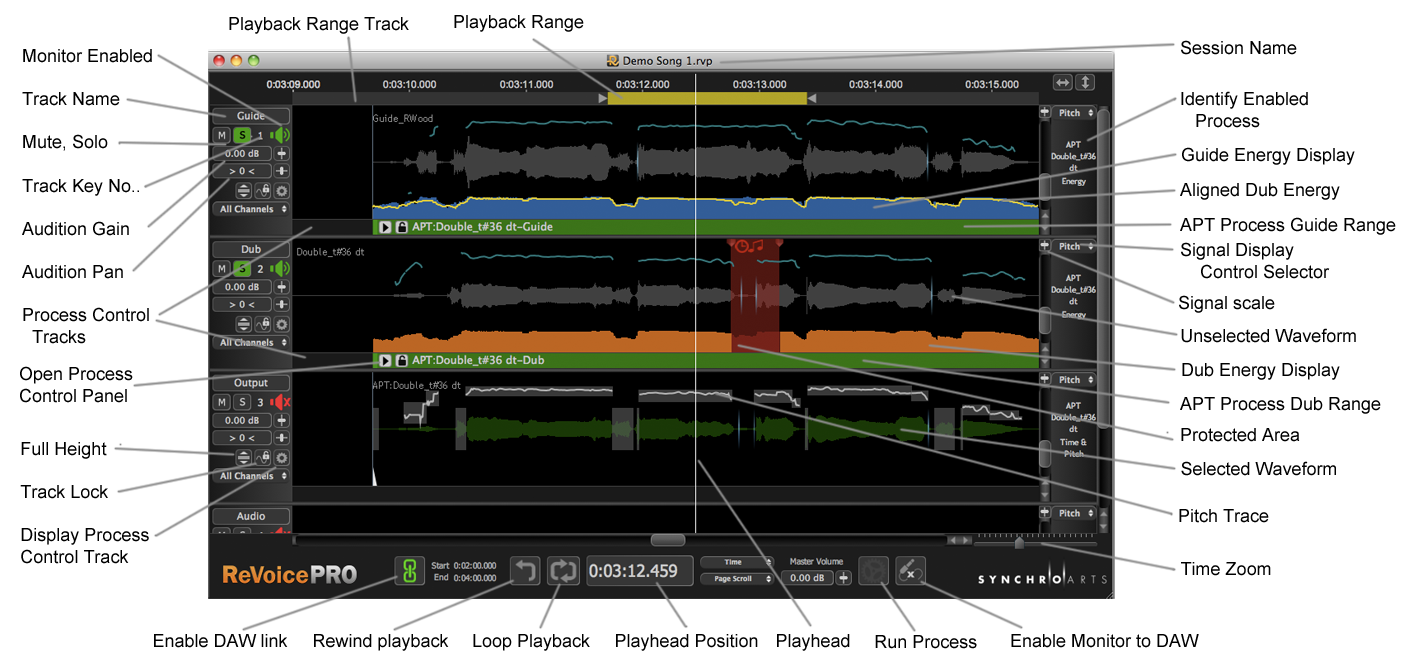Toggle Solo on the Dub track
Viewport: 1421px width, 671px height.
click(x=241, y=268)
